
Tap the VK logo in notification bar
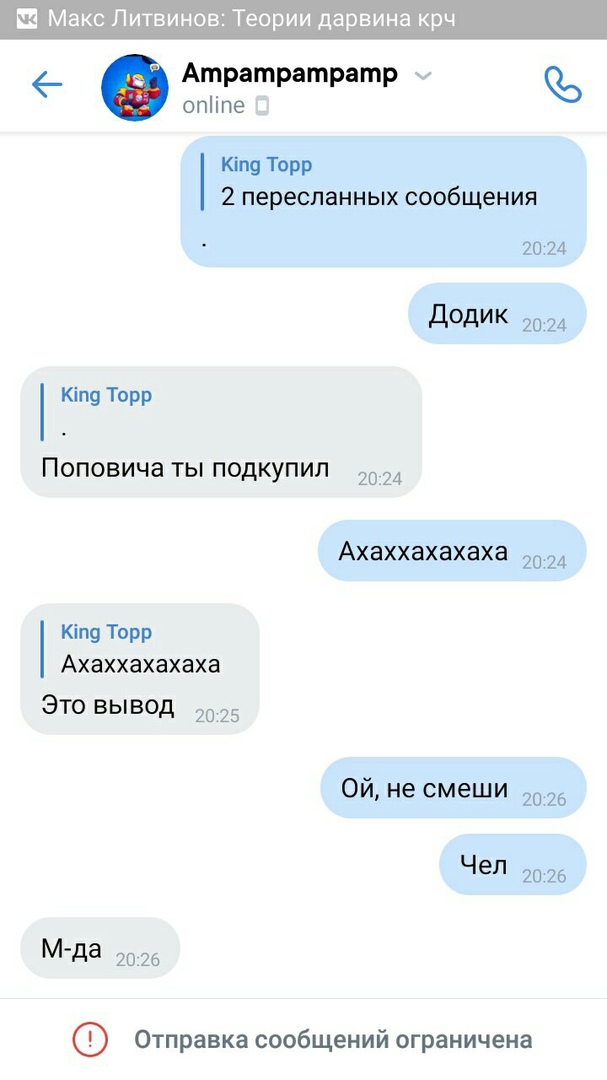tap(25, 19)
